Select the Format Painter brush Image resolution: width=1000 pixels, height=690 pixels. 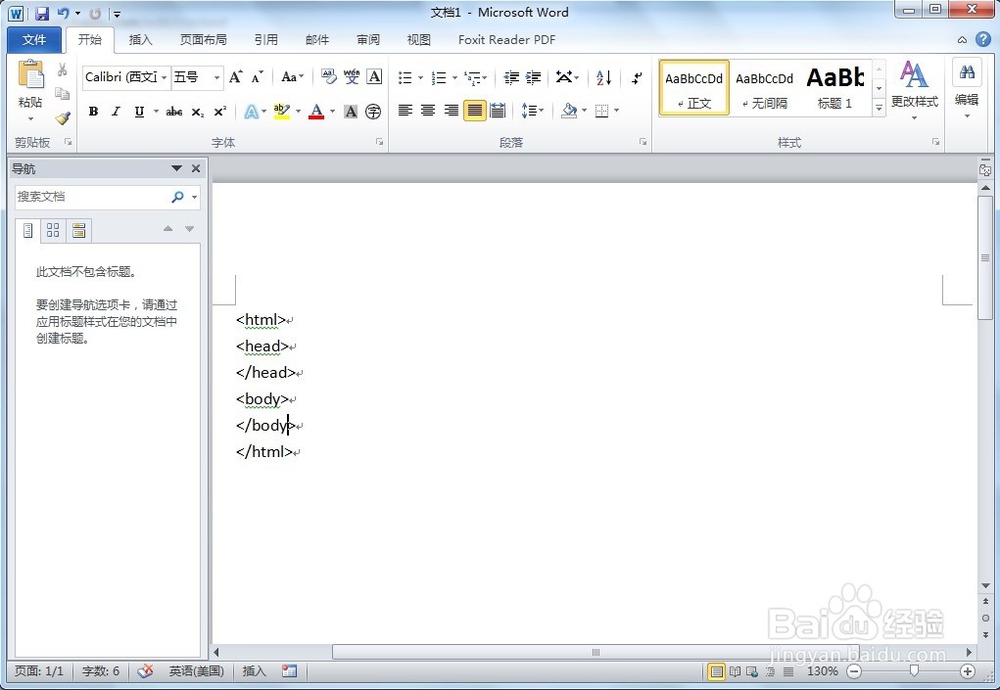[62, 118]
